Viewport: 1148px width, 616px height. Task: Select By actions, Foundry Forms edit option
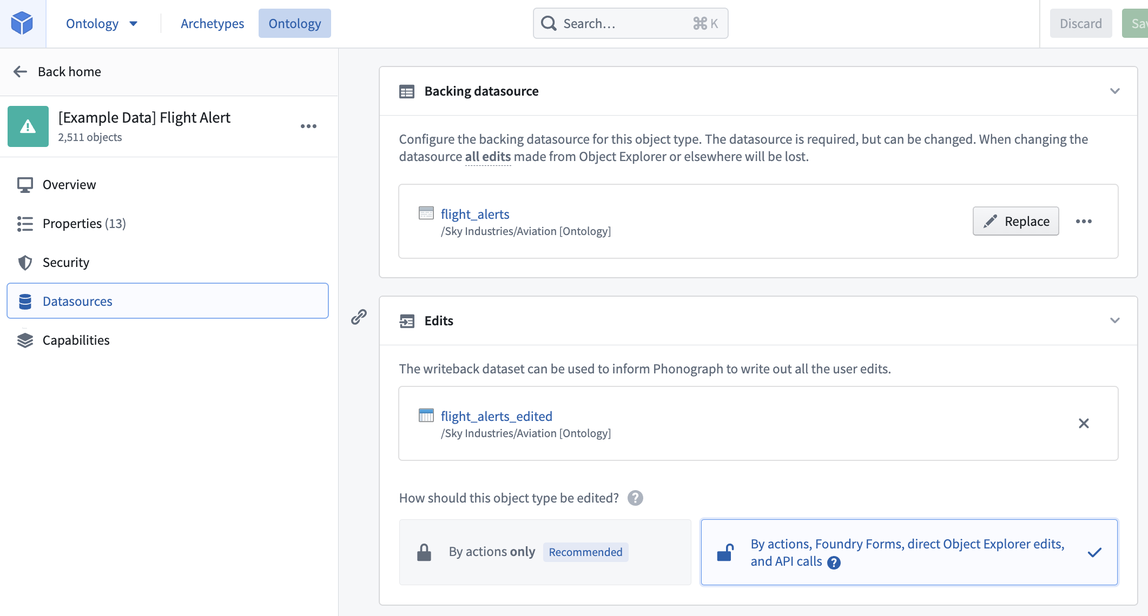909,552
